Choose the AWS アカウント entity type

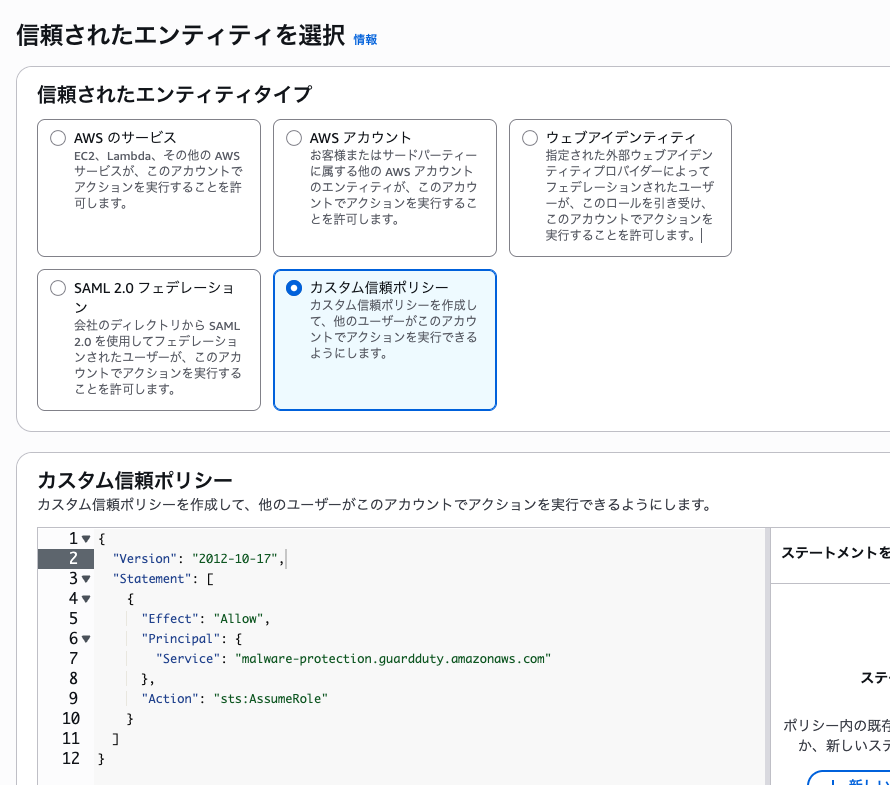(x=294, y=138)
